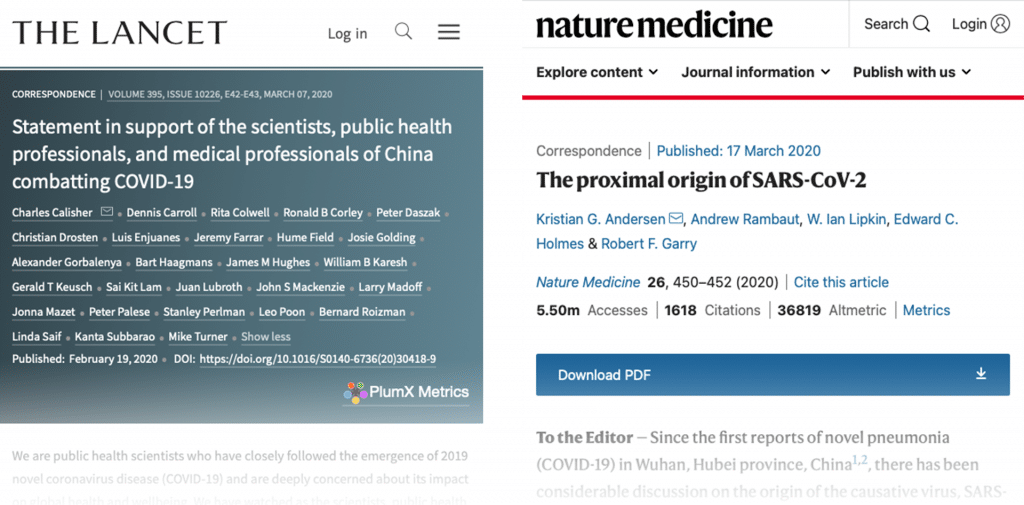Collapse the author list with Show less
Viewport: 1024px width, 505px height.
pos(266,336)
